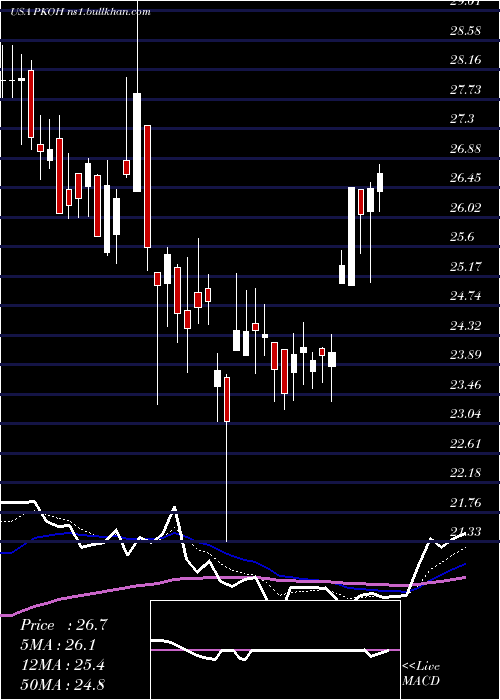Click the 21.76 price axis label
The height and width of the screenshot is (700, 500).
click(x=465, y=503)
